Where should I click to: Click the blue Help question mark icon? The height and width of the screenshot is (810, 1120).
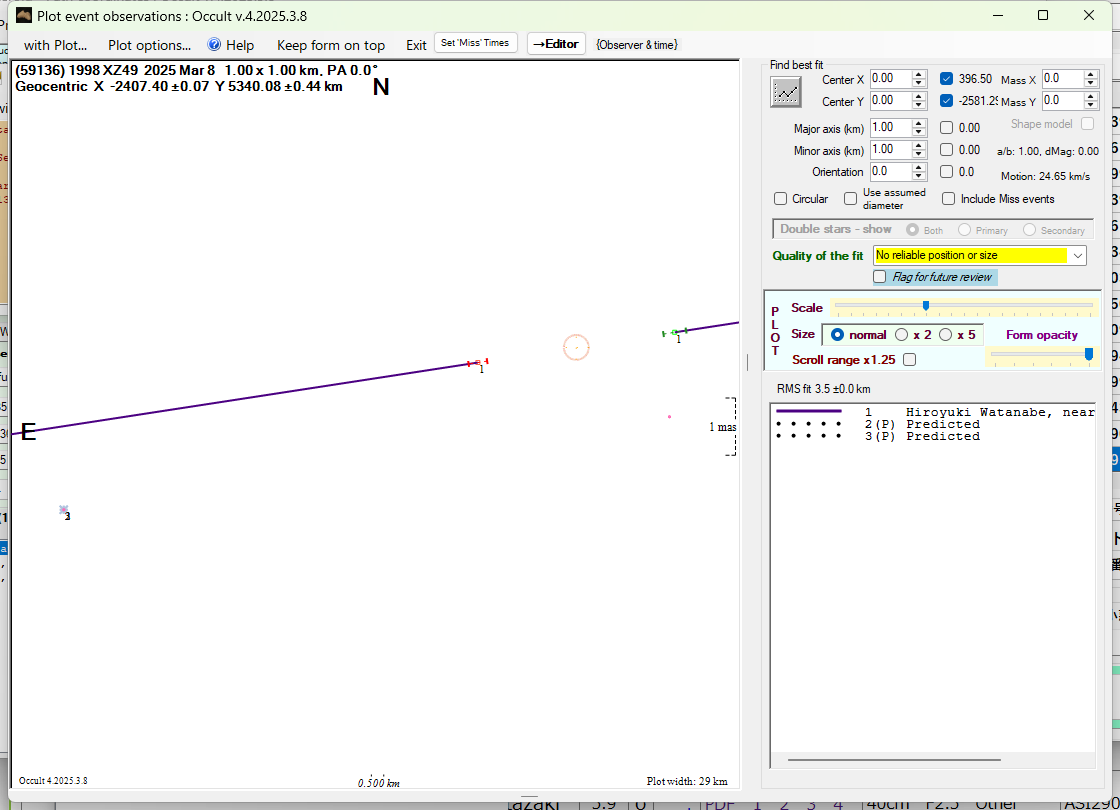214,45
